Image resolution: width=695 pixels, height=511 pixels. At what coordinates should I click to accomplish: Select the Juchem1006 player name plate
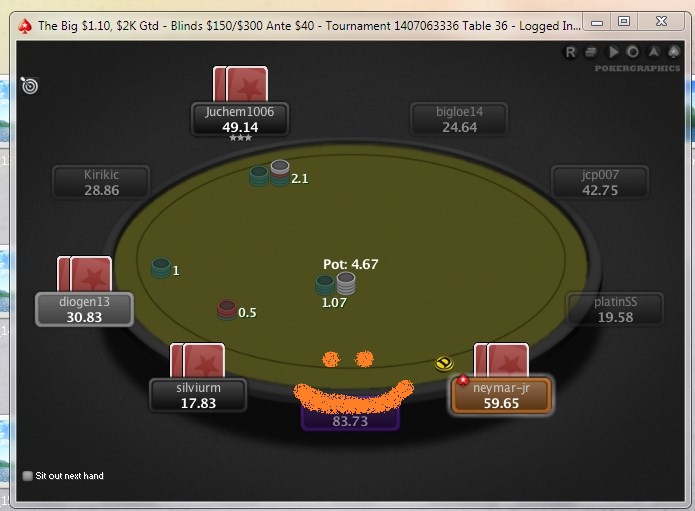(x=240, y=119)
